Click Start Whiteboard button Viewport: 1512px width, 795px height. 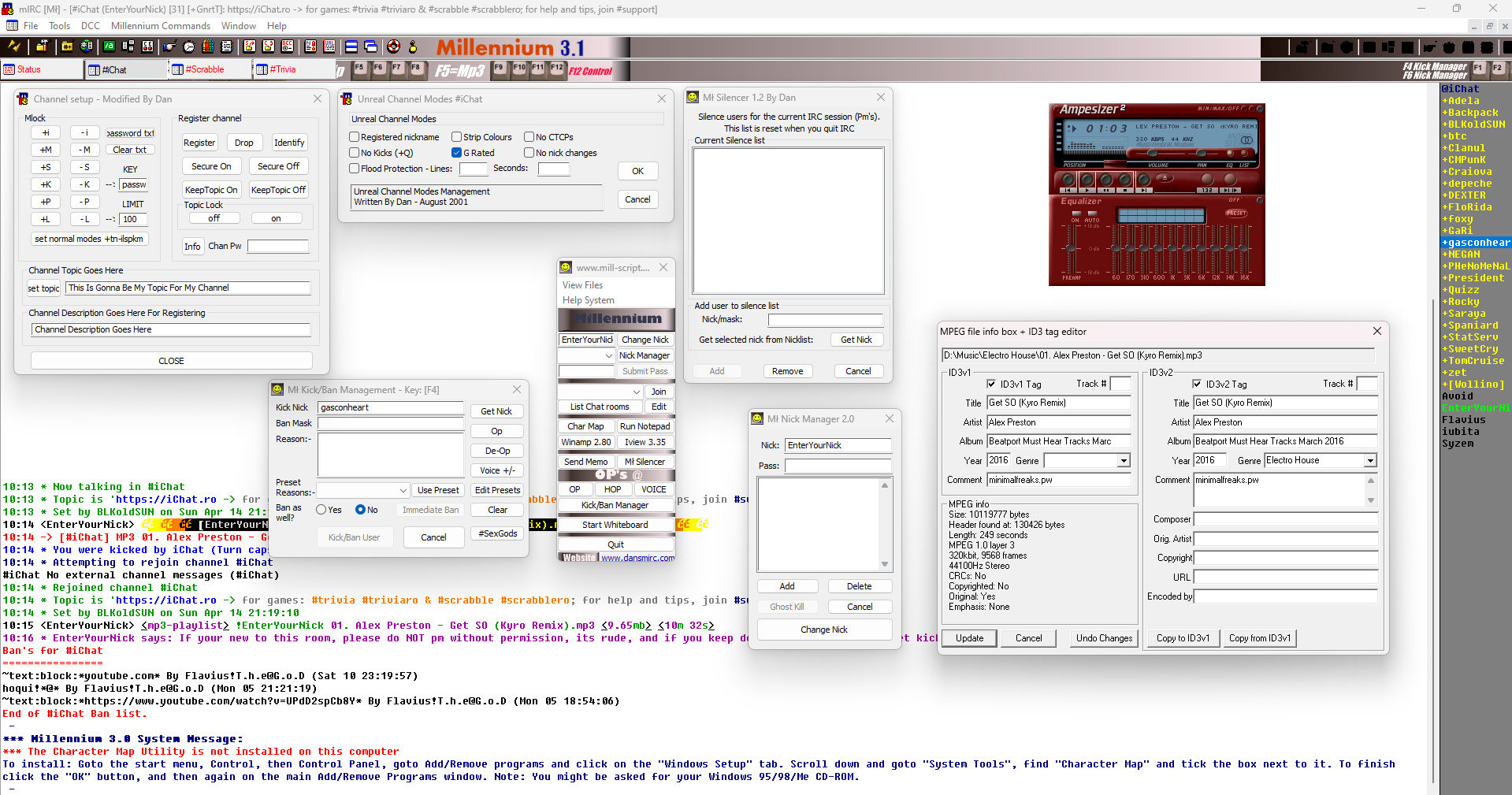point(615,525)
